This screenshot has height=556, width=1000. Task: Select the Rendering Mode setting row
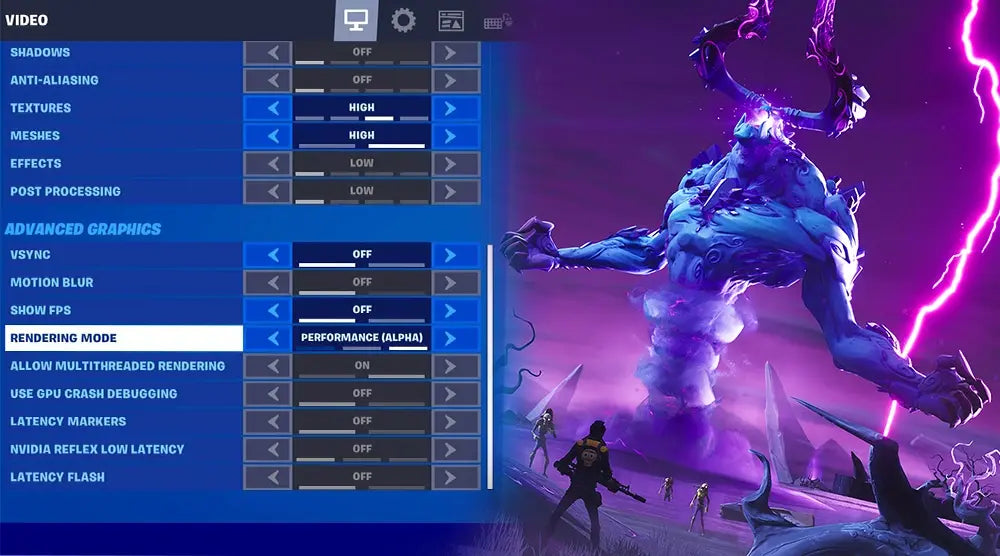123,338
